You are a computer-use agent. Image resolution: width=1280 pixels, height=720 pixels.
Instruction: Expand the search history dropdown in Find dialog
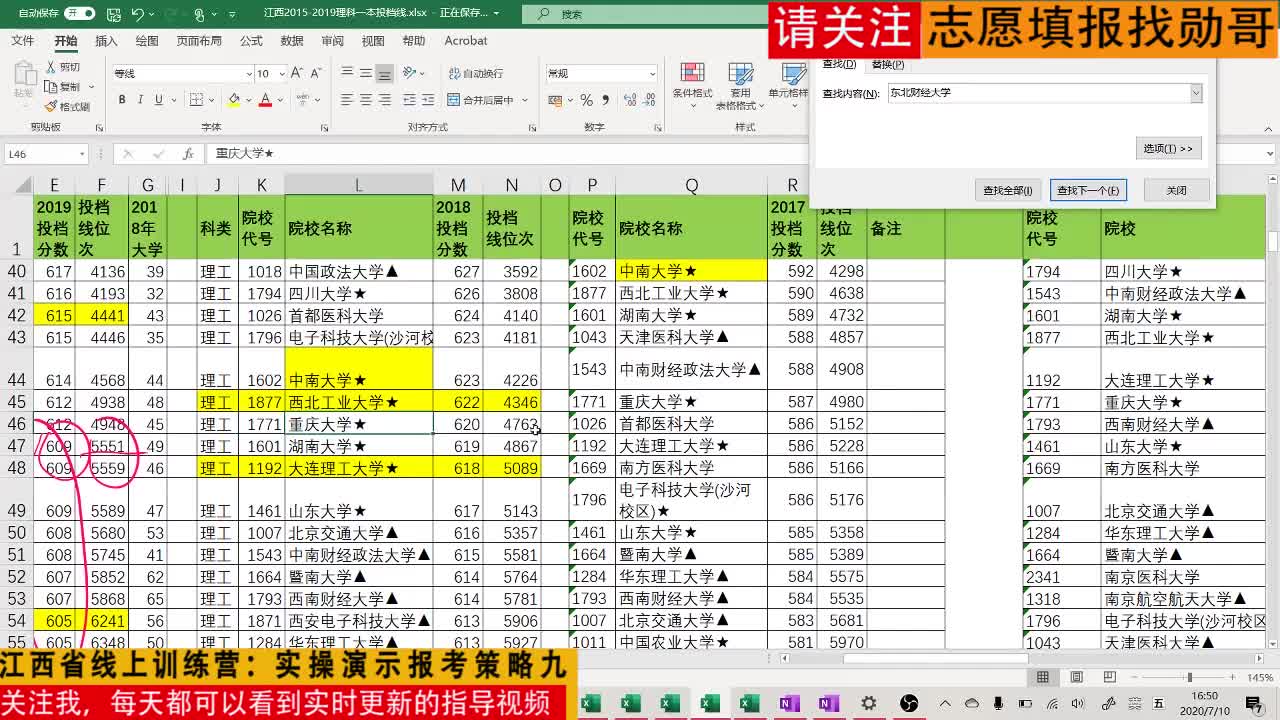1195,93
